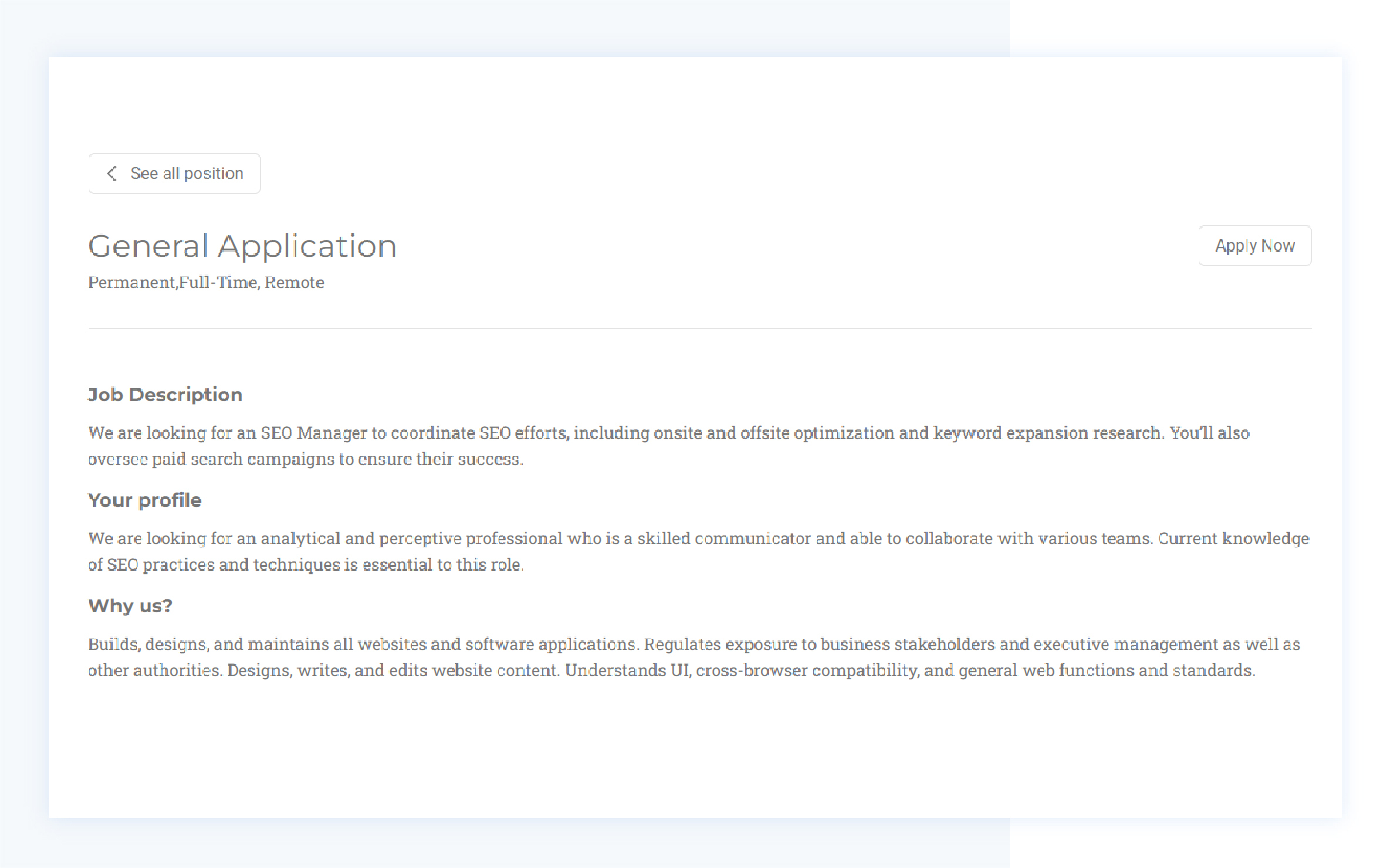Click the "Remote" location text
This screenshot has width=1394, height=868.
click(x=294, y=283)
